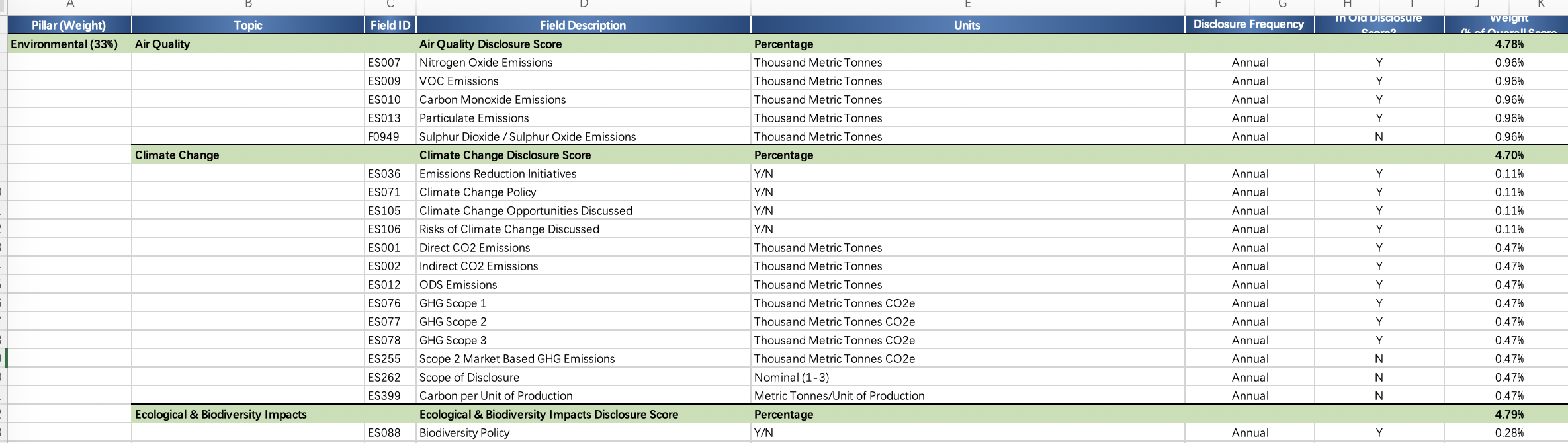Click the Field Description header cell
Viewport: 1568px width, 443px height.
coord(582,25)
